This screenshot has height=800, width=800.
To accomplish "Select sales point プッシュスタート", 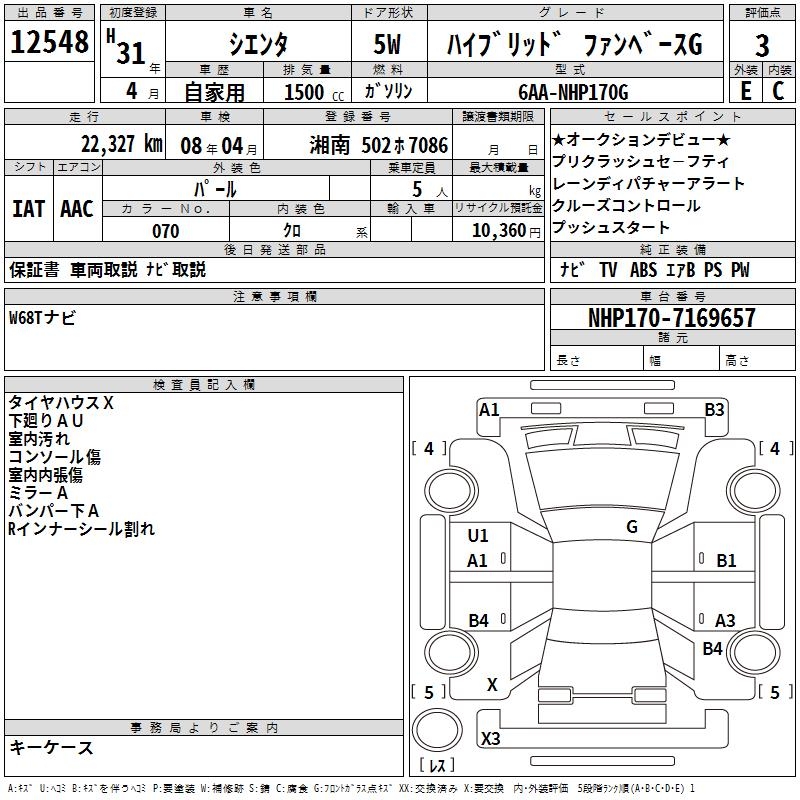I will click(x=611, y=227).
